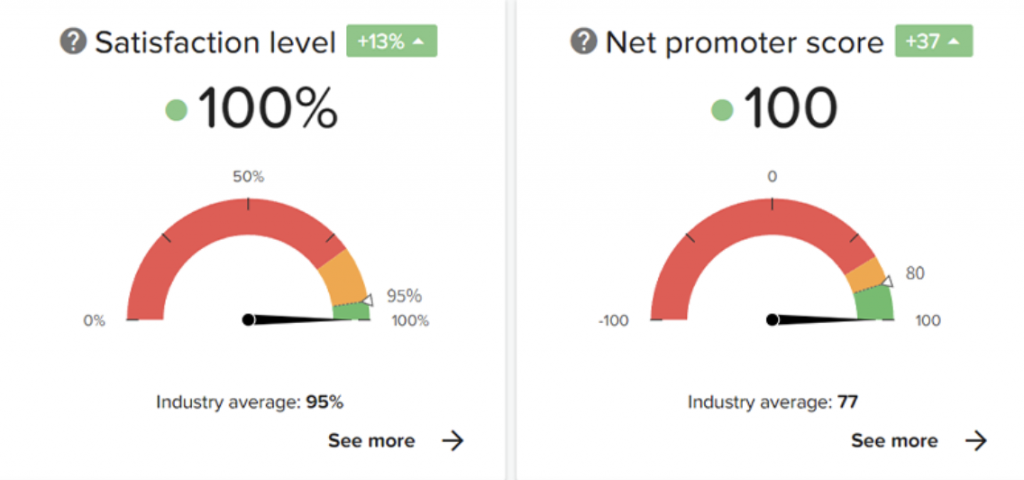Click the Net promoter score help icon
1024x480 pixels.
(583, 43)
